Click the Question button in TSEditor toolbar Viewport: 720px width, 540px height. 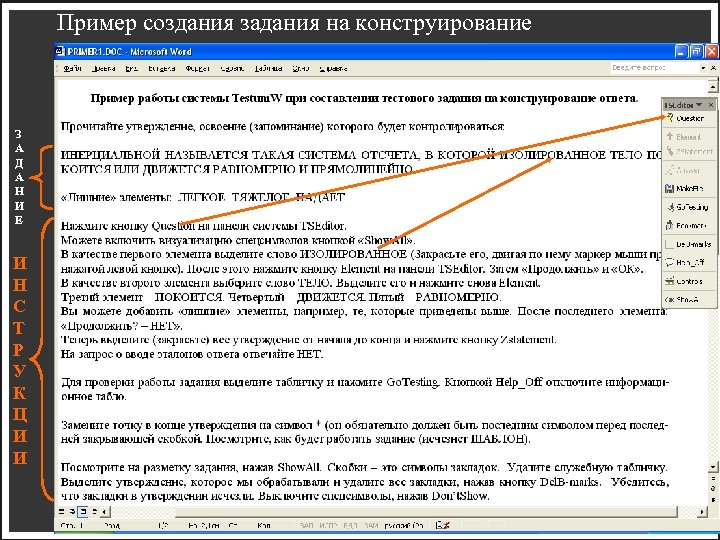[686, 118]
